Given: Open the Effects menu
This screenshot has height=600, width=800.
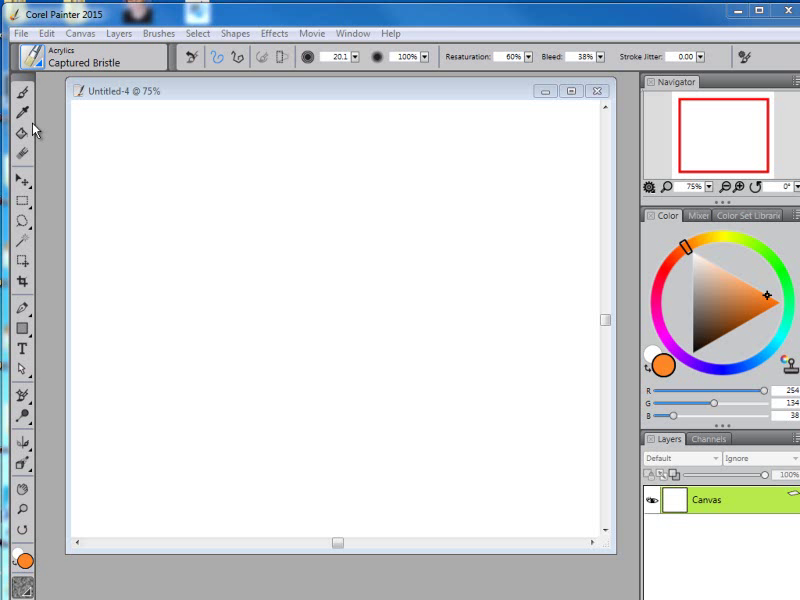Looking at the screenshot, I should tap(274, 33).
